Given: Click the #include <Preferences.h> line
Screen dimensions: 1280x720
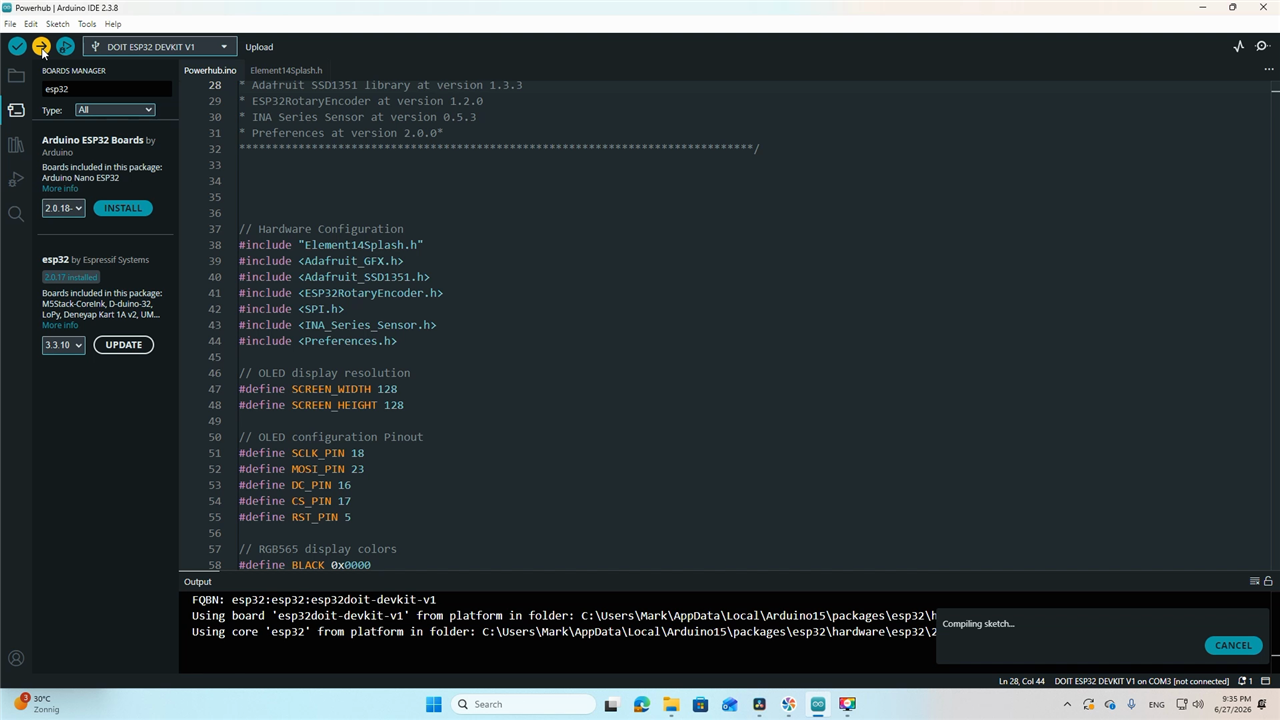Looking at the screenshot, I should (x=318, y=341).
